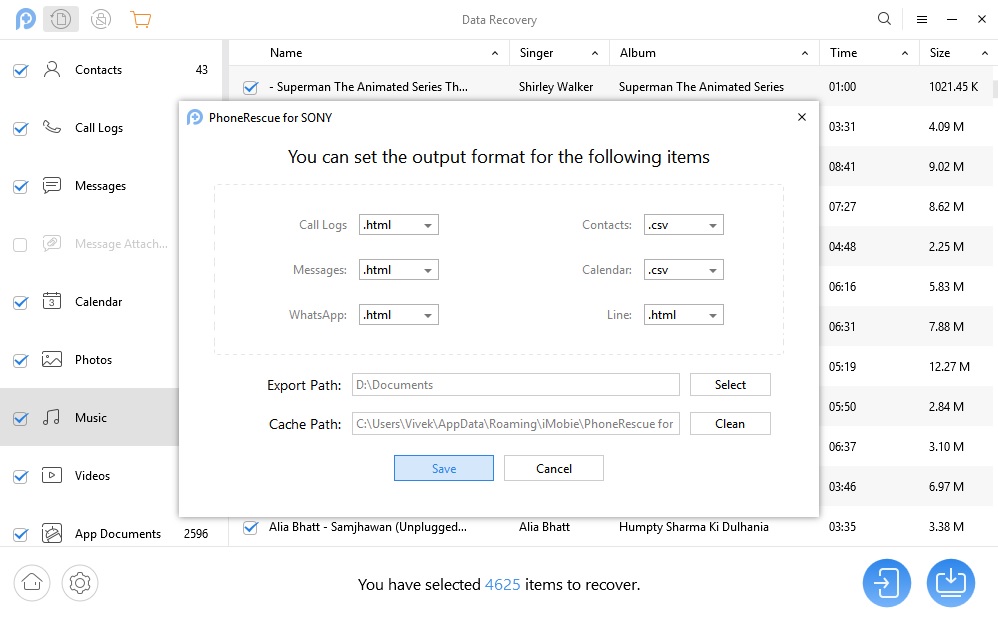Select the Contacts category label
The height and width of the screenshot is (618, 998).
(x=98, y=70)
